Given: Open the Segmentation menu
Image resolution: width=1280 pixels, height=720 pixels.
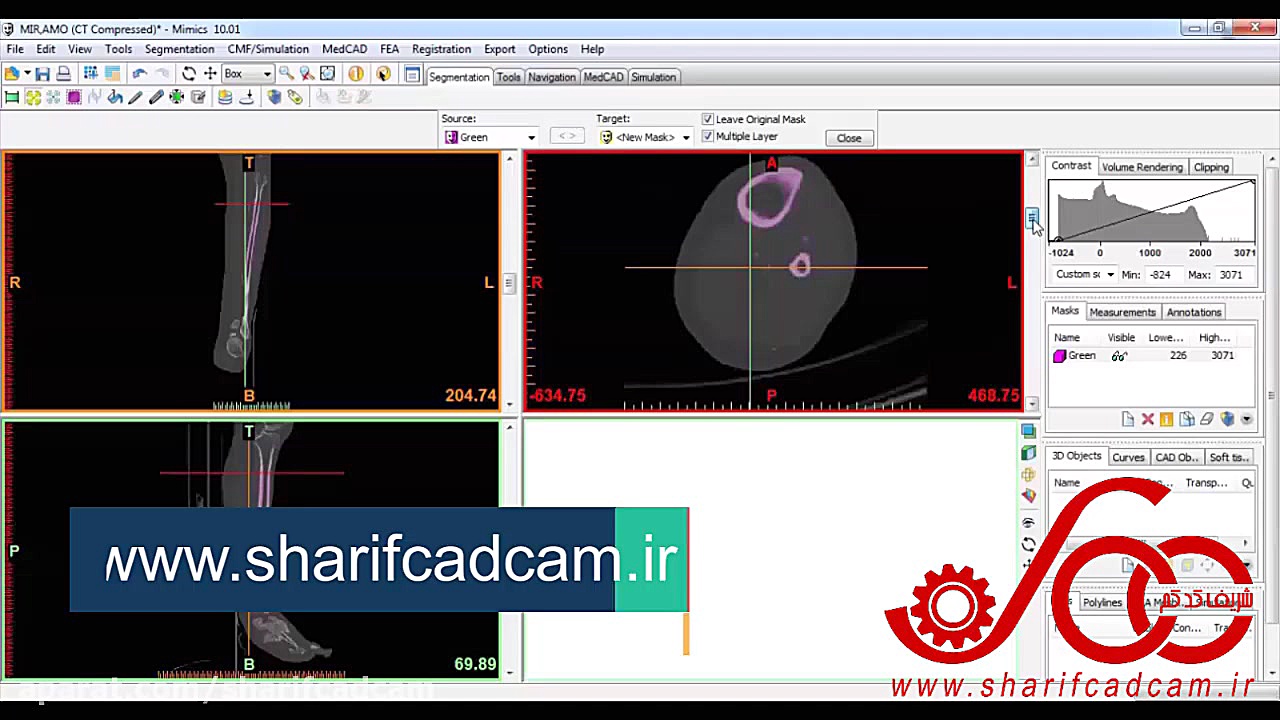Looking at the screenshot, I should coord(179,49).
